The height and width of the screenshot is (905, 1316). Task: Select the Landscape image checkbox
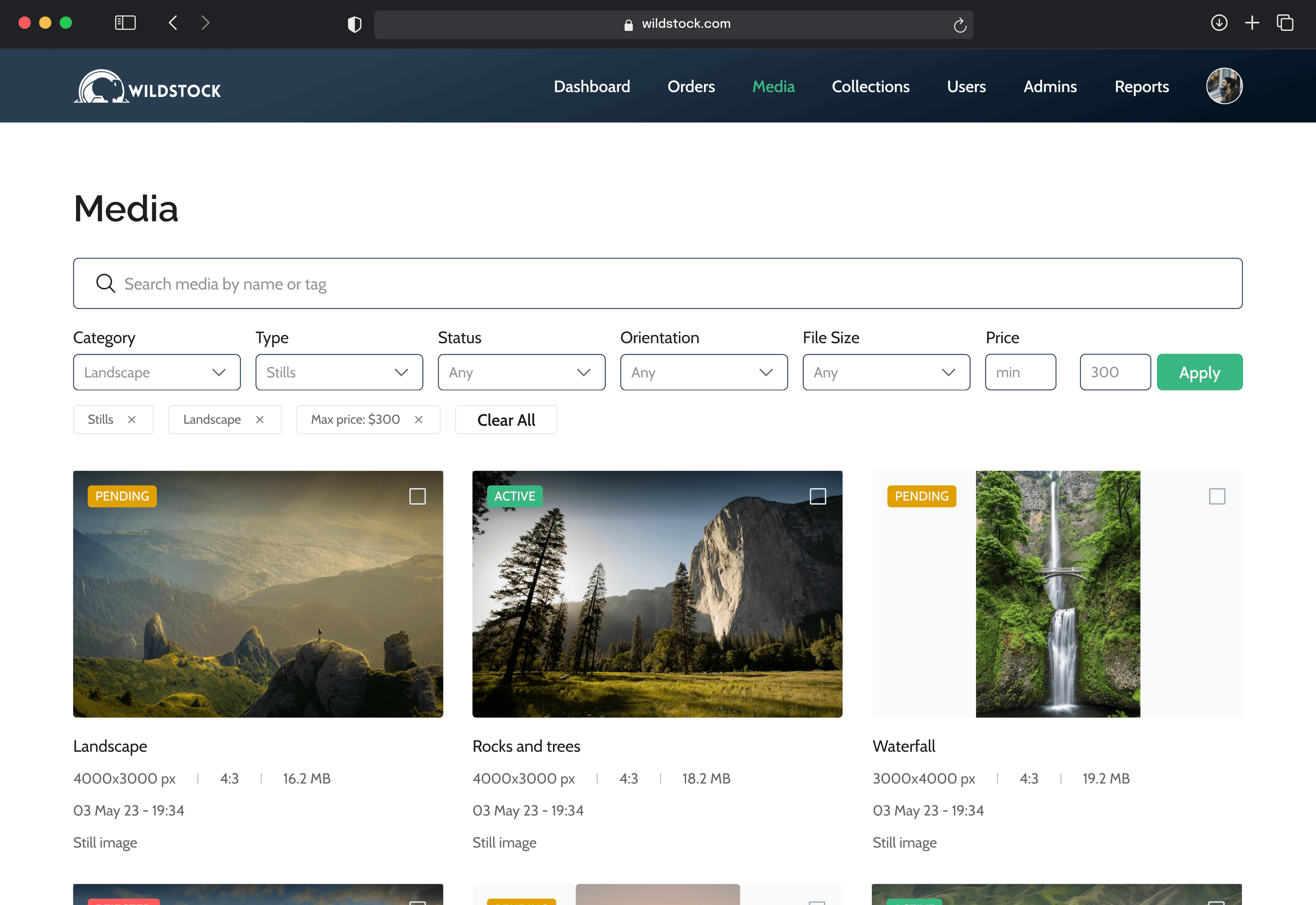[x=417, y=497]
